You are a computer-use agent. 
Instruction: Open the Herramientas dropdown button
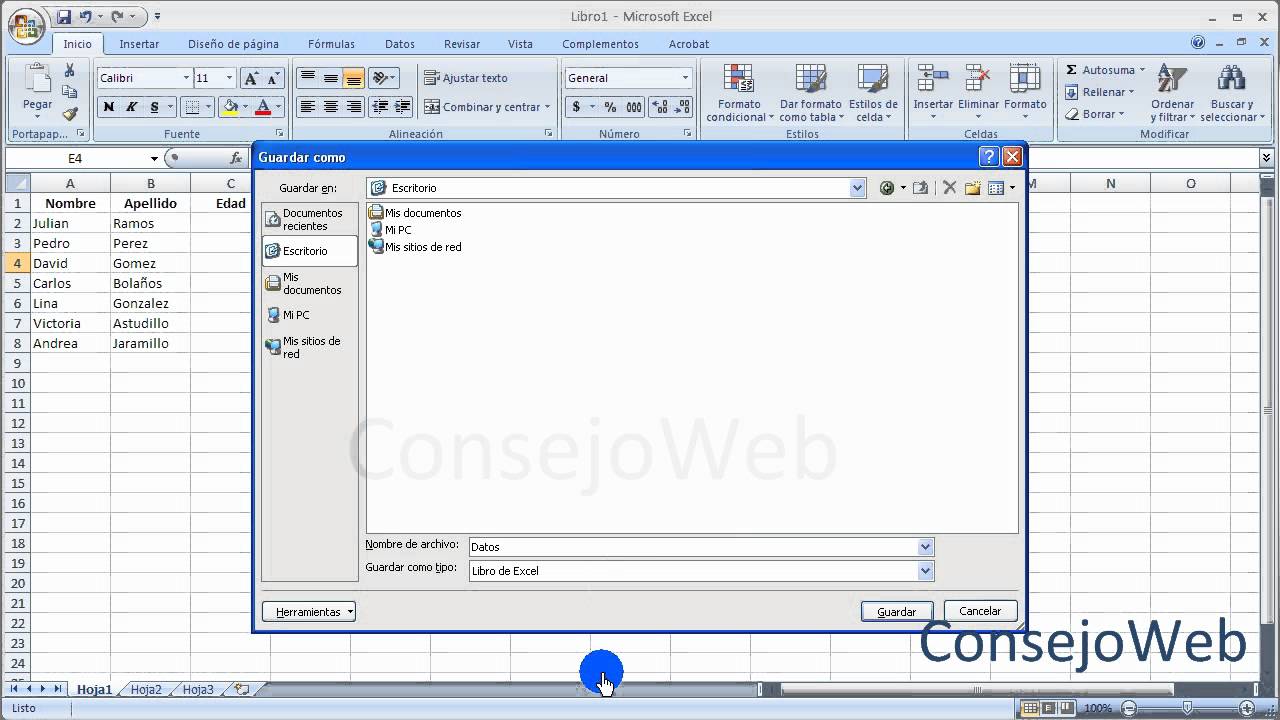(x=309, y=611)
